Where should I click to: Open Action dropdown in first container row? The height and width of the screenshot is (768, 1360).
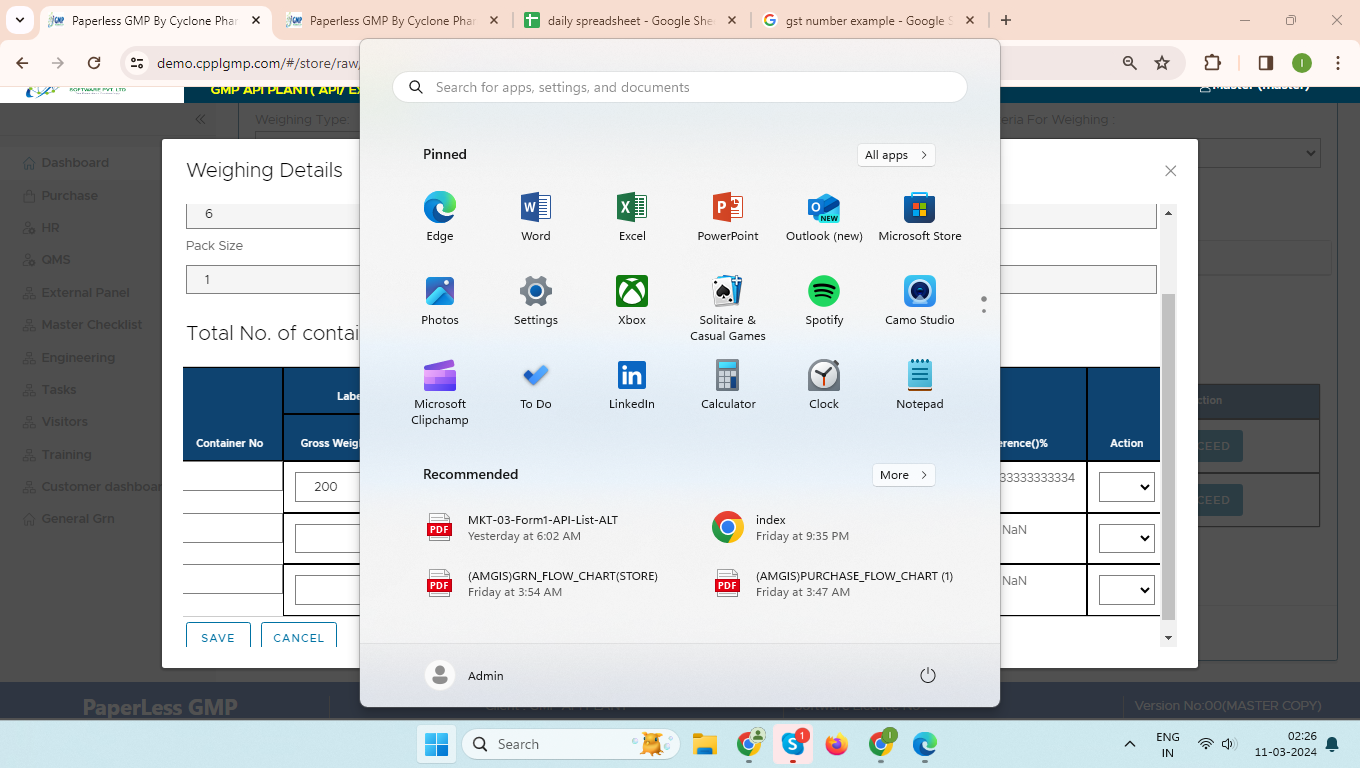pyautogui.click(x=1126, y=487)
